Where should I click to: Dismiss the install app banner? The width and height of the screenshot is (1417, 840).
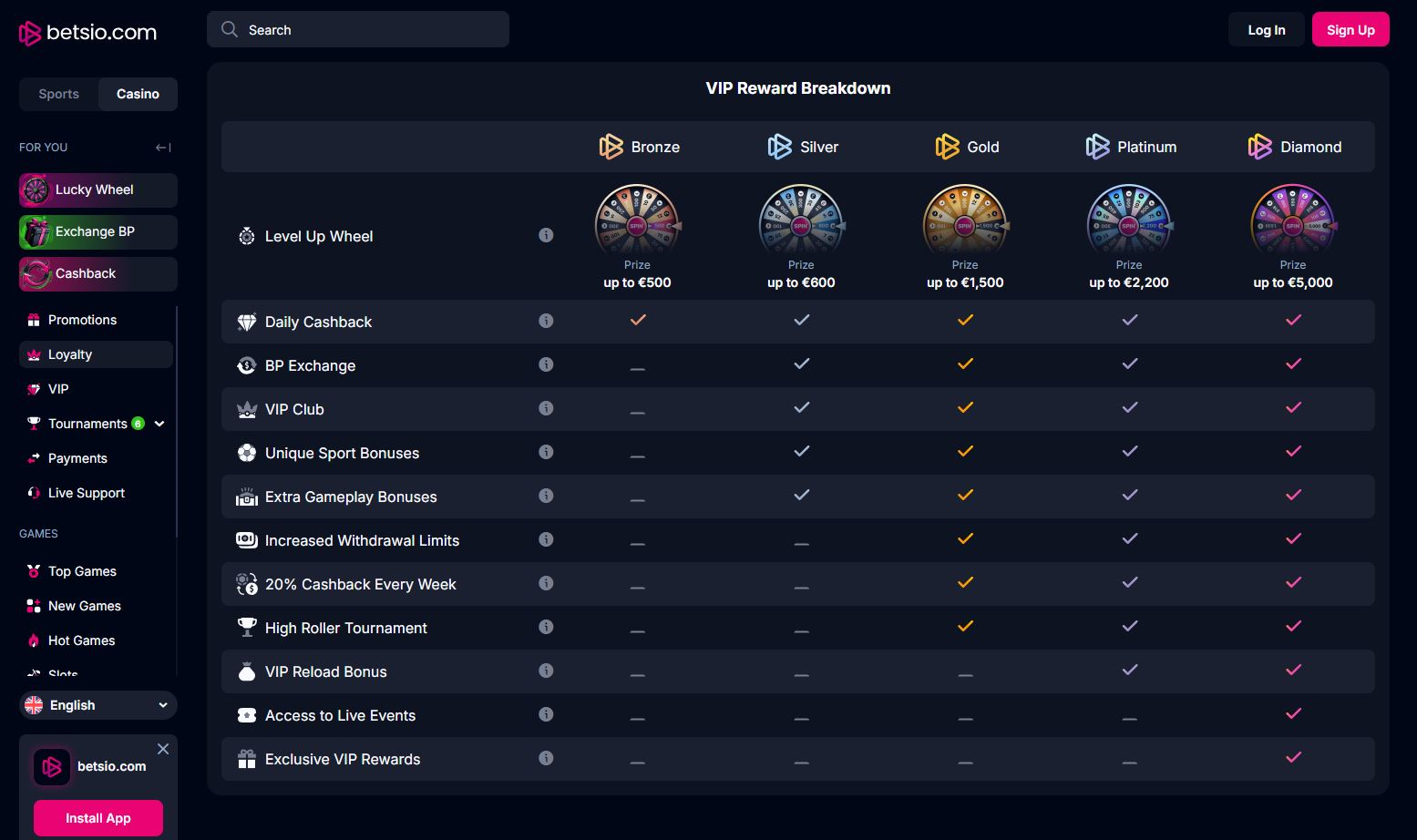pyautogui.click(x=163, y=749)
